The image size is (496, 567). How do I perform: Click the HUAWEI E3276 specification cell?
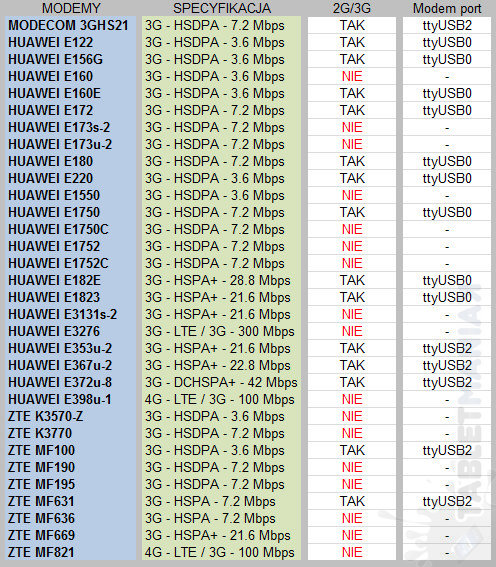click(x=220, y=331)
